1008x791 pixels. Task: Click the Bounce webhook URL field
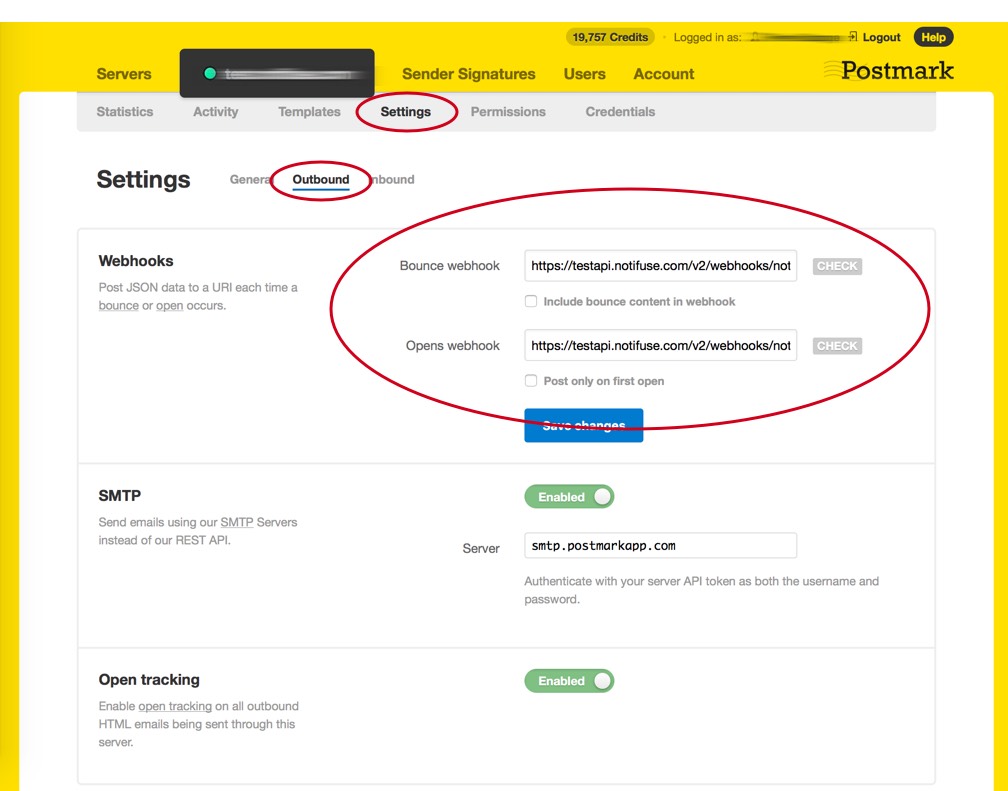coord(661,266)
